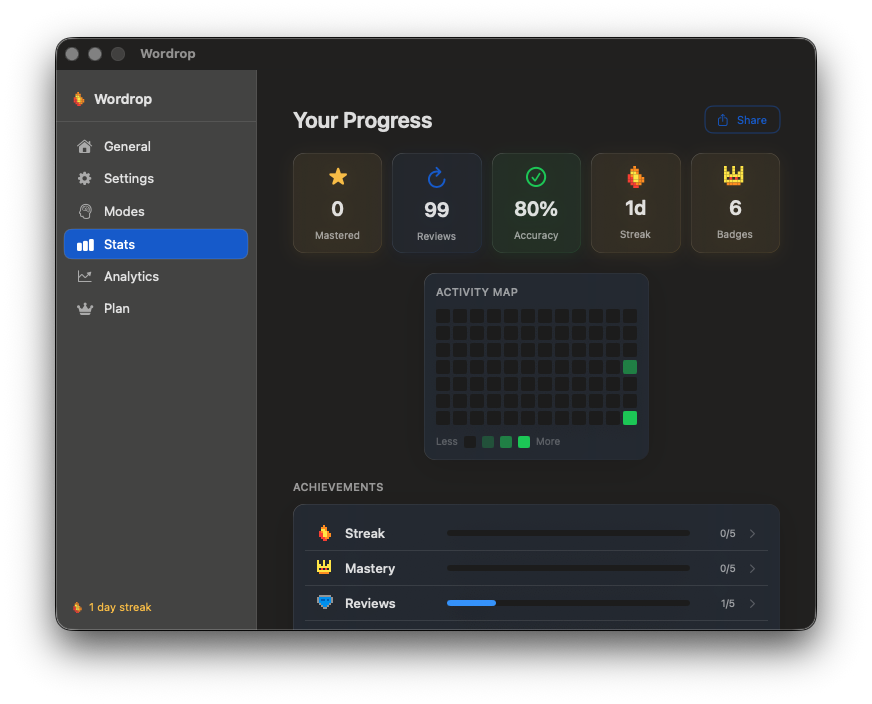Expand the Streak achievement chevron
The image size is (872, 704).
752,533
